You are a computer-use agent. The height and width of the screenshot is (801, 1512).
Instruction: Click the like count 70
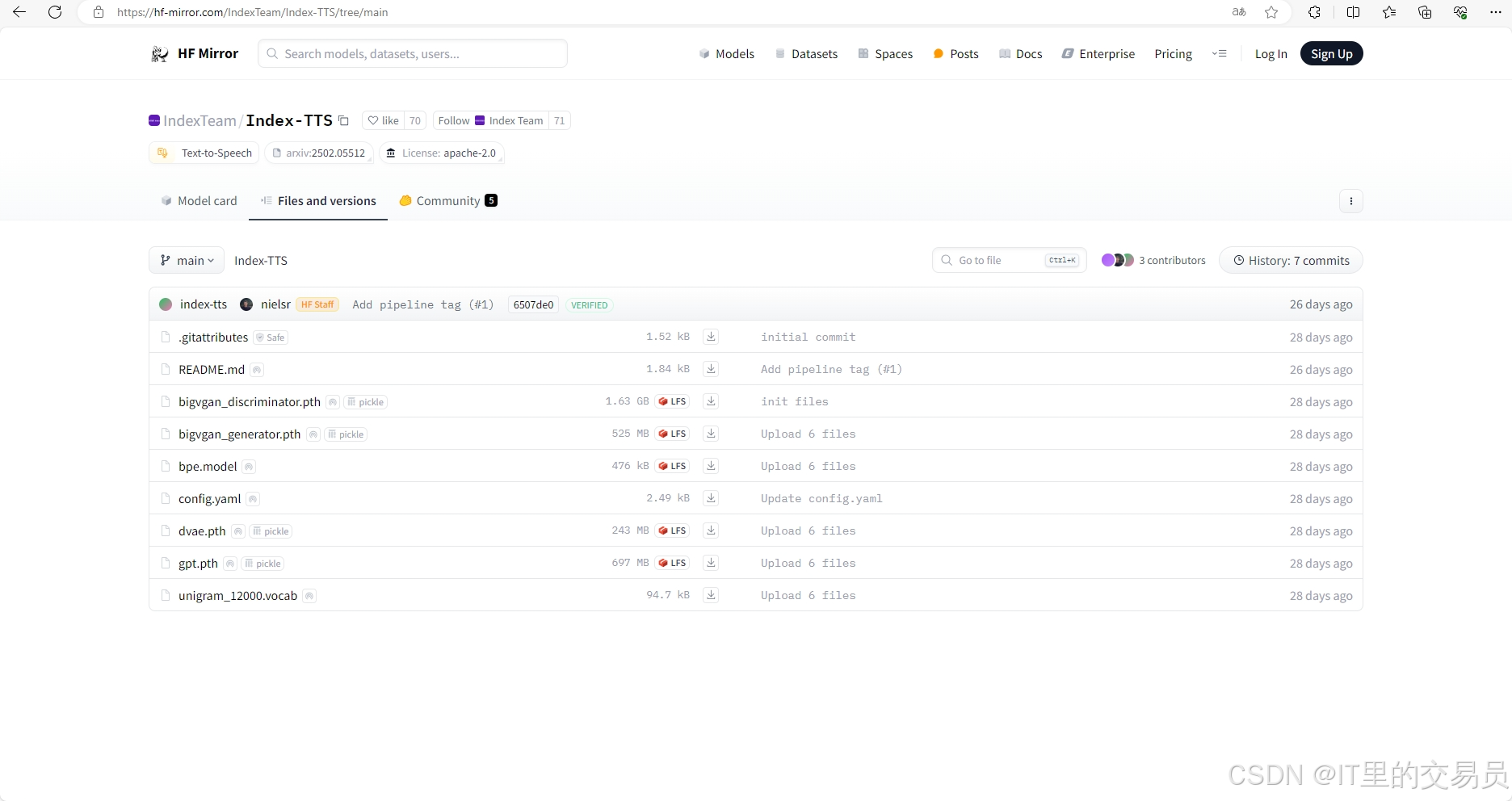pos(415,120)
